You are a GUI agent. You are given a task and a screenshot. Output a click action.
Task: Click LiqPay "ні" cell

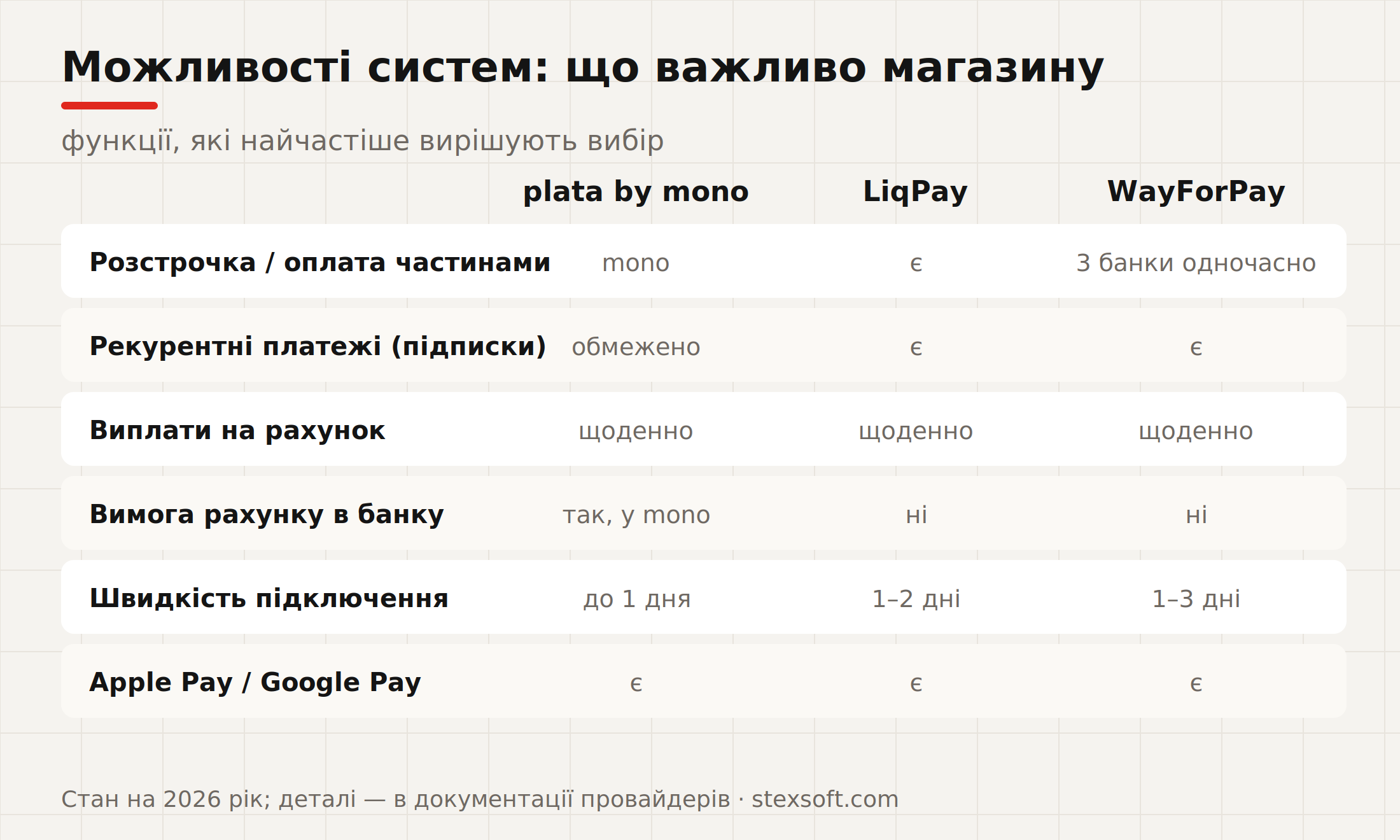[916, 515]
